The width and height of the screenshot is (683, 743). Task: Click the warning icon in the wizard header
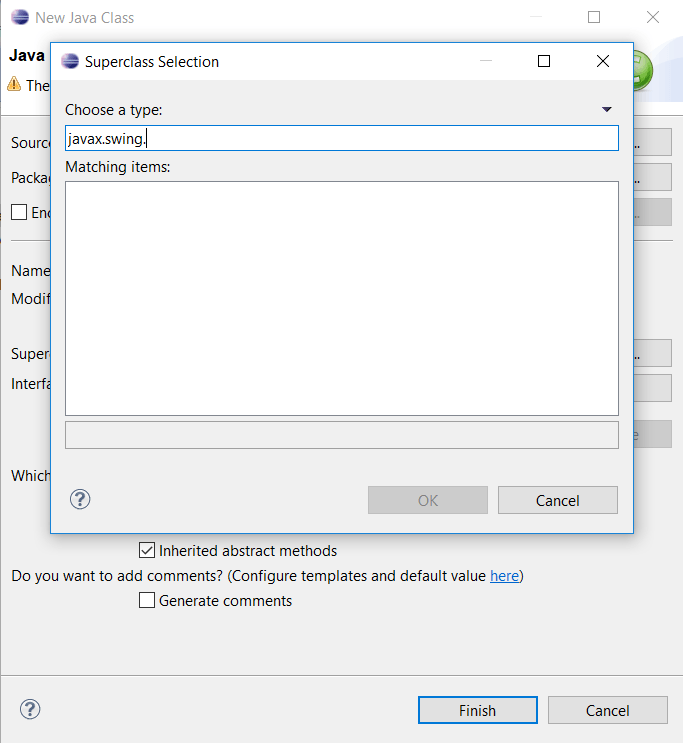(17, 85)
